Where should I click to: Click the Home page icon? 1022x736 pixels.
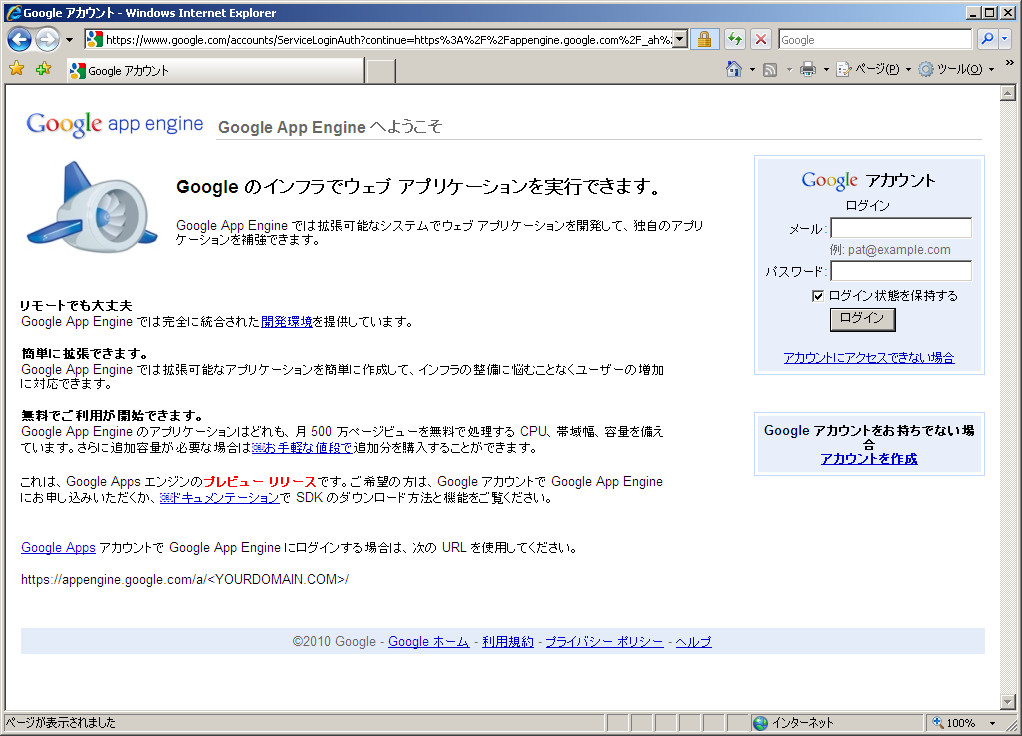click(x=734, y=70)
